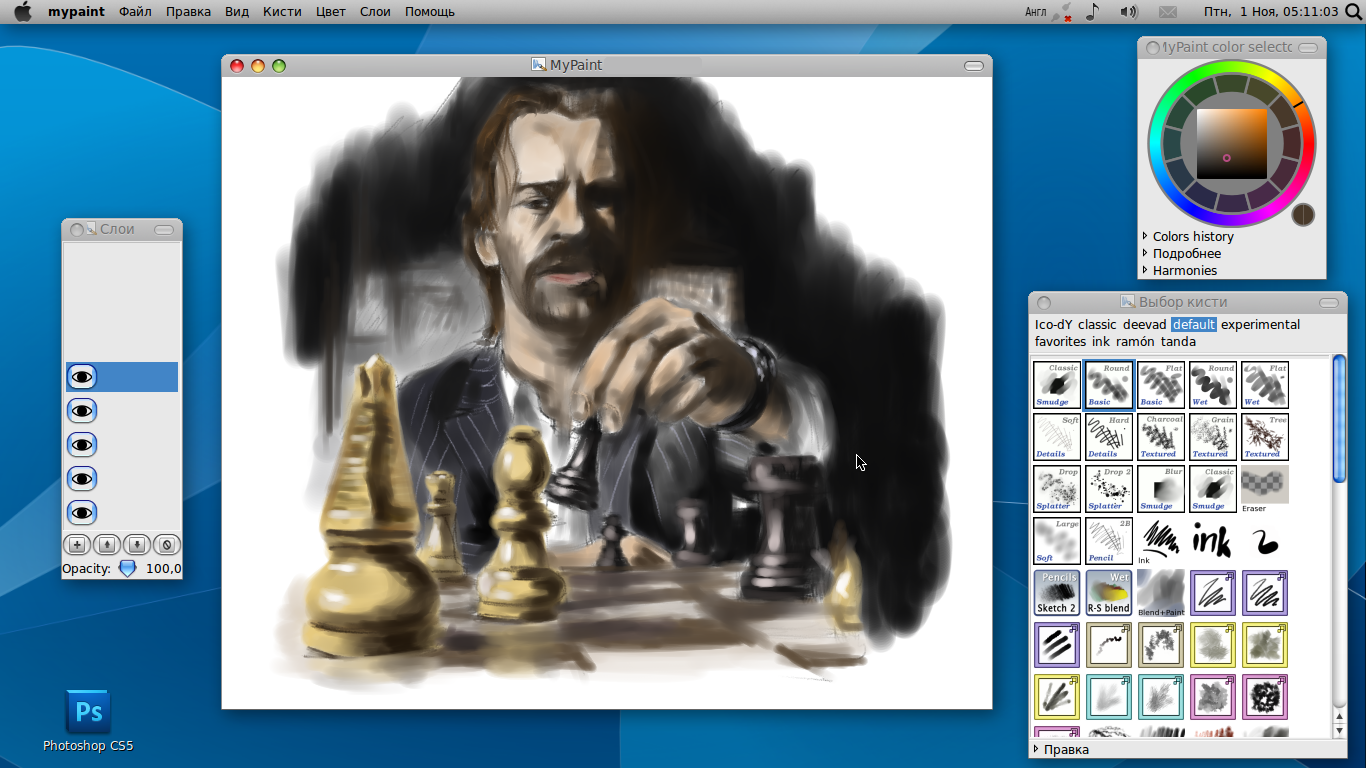Move layer up in Слои panel

[107, 545]
